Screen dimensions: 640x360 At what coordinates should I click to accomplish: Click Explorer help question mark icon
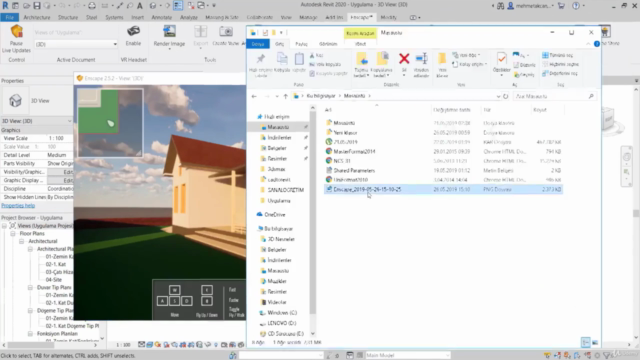[x=597, y=44]
